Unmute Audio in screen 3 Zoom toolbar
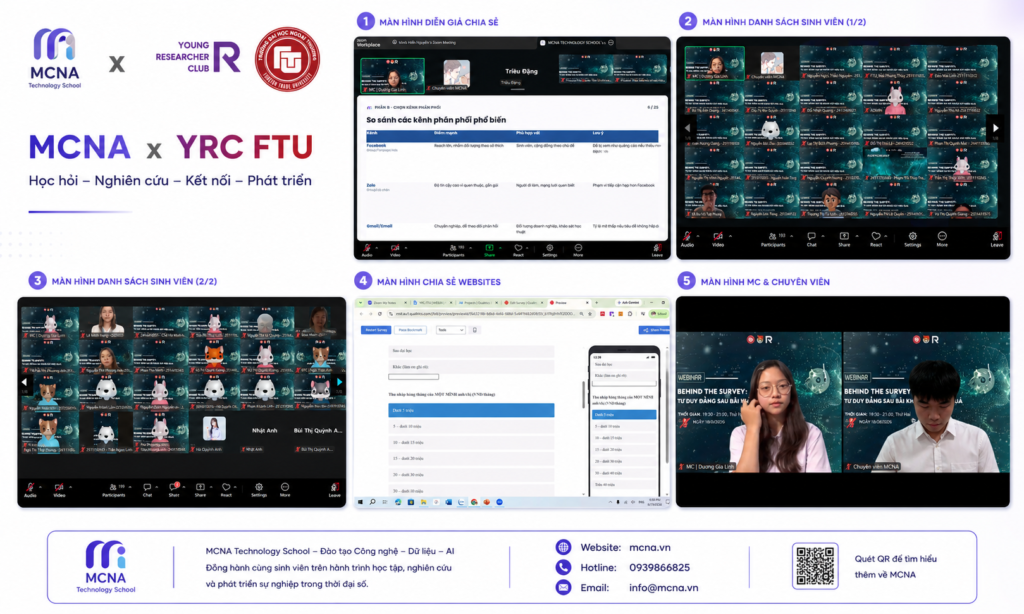The image size is (1024, 614). 30,490
